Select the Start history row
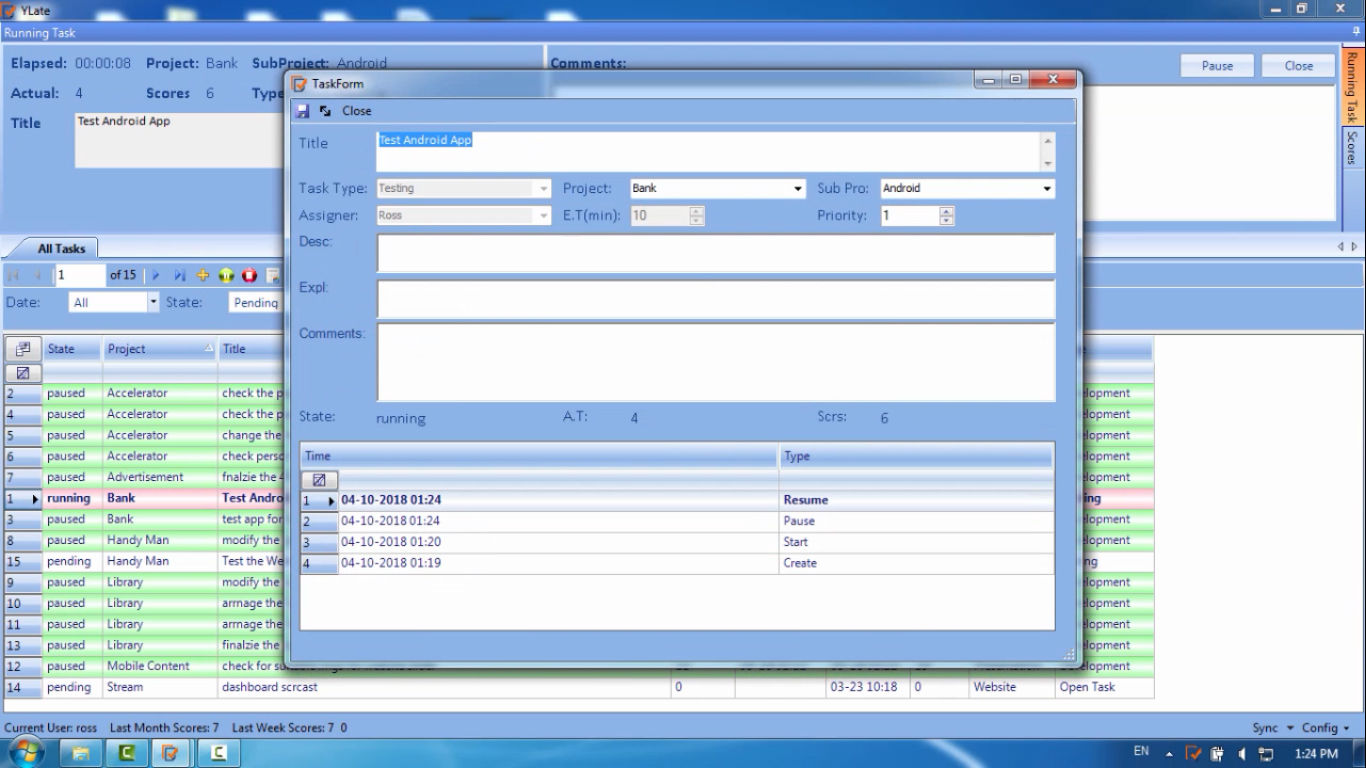 (677, 542)
